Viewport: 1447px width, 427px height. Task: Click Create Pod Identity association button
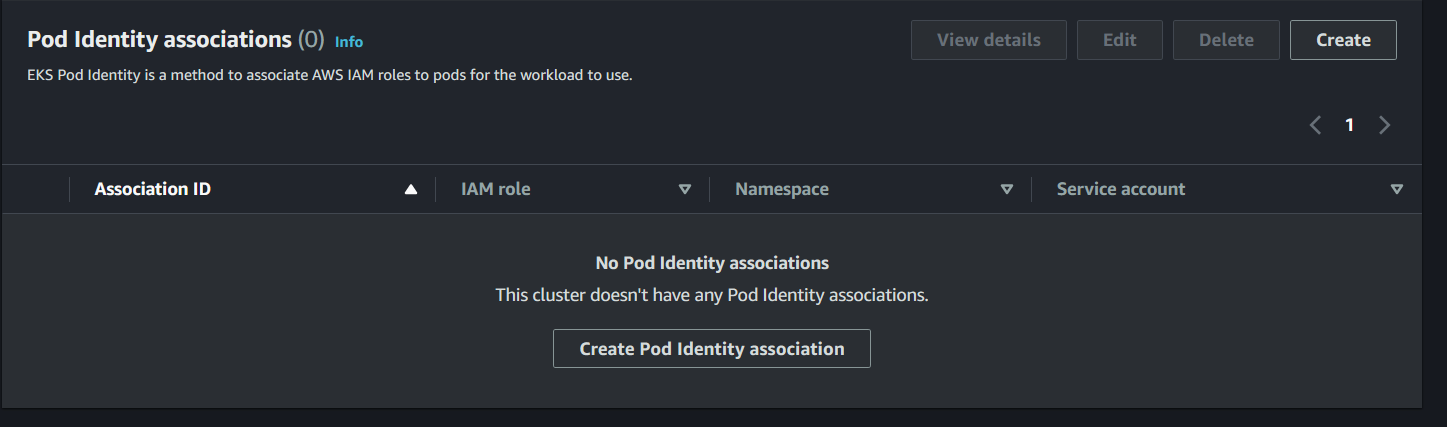click(x=712, y=349)
